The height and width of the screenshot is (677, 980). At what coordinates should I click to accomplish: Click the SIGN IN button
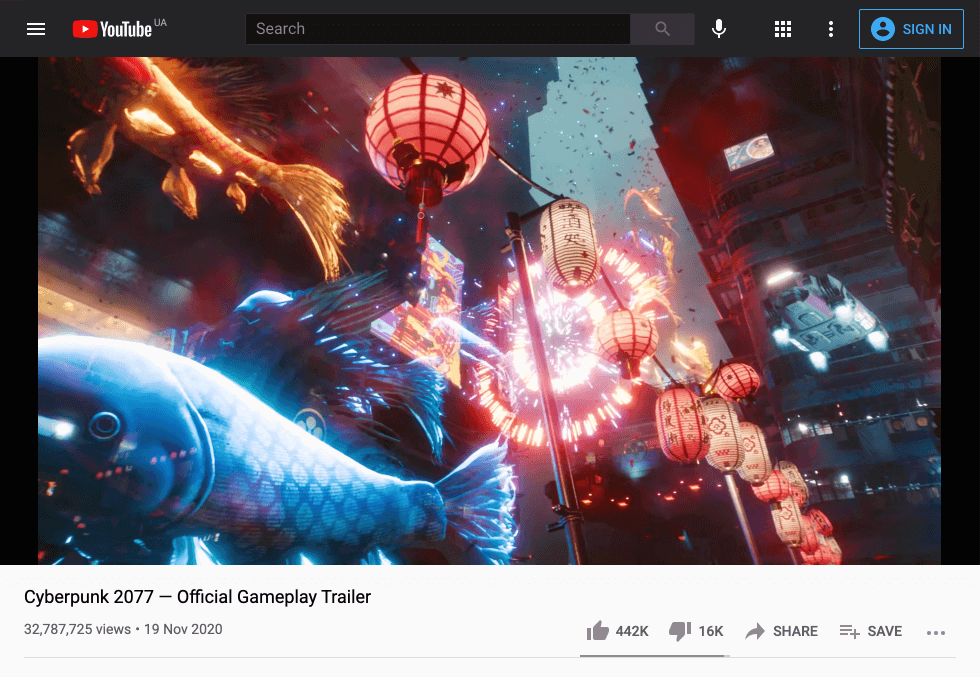tap(911, 29)
